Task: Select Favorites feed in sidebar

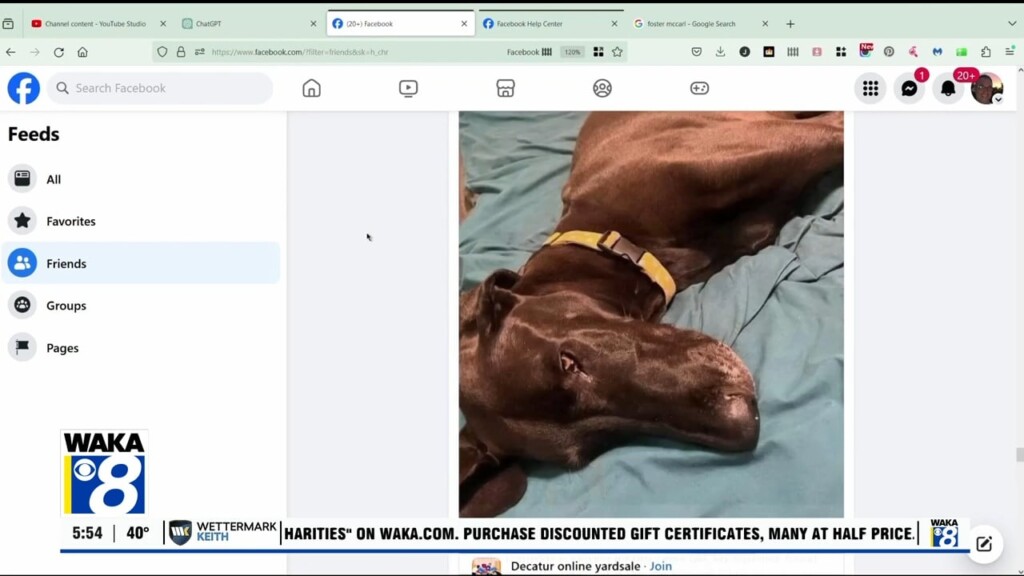Action: click(x=71, y=221)
